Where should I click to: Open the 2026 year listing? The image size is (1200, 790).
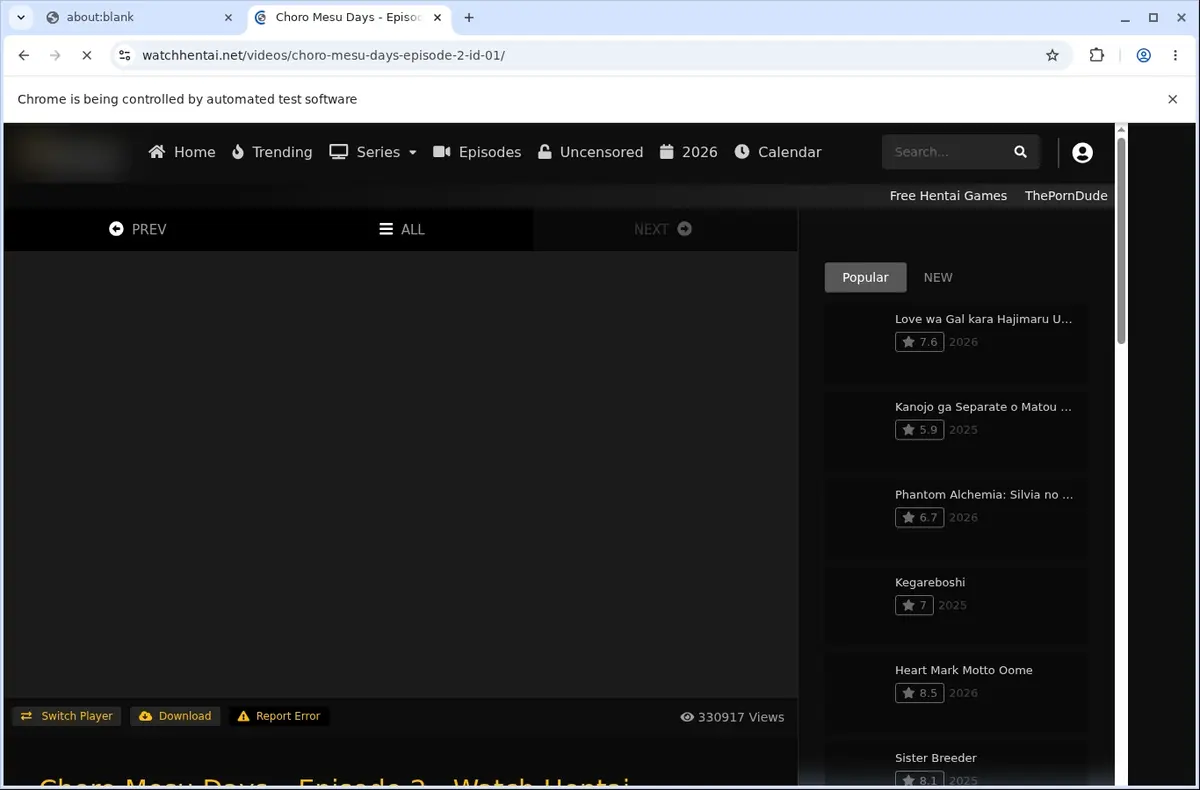[689, 152]
